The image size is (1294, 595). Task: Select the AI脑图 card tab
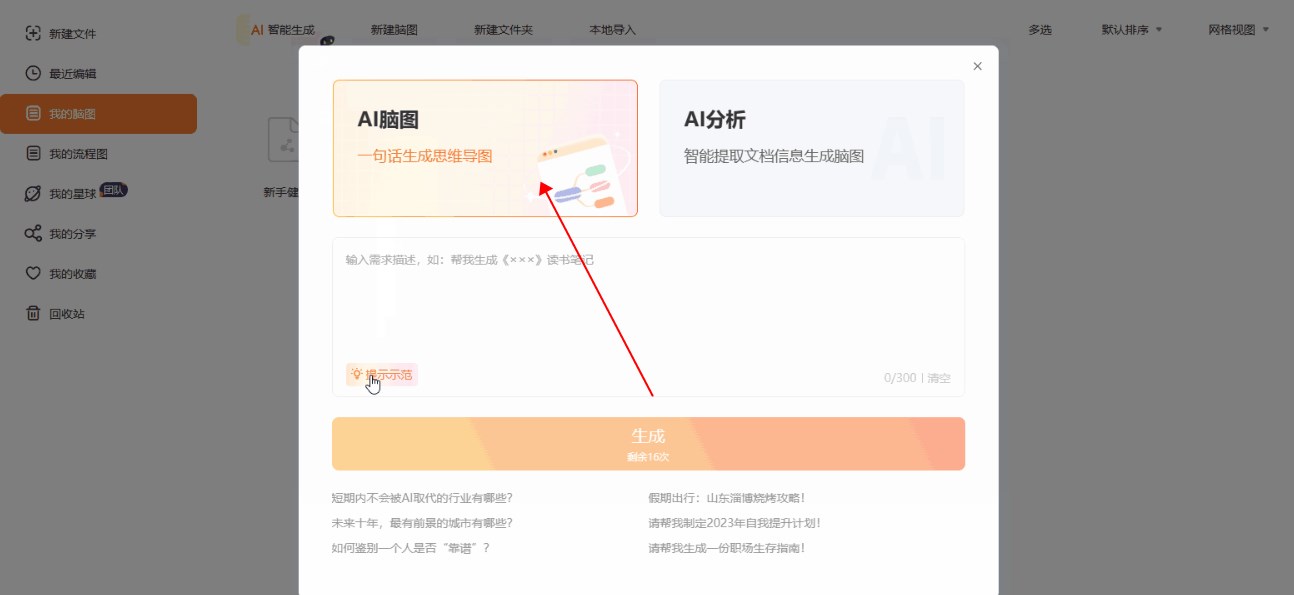485,148
